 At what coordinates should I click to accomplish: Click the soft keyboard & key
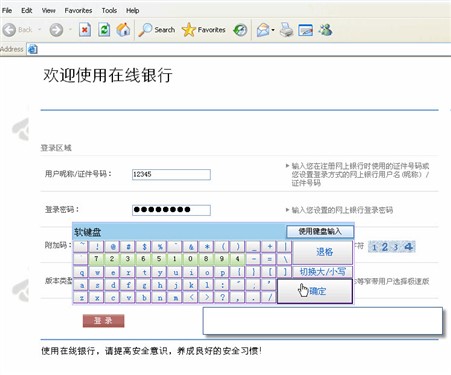pyautogui.click(x=191, y=247)
